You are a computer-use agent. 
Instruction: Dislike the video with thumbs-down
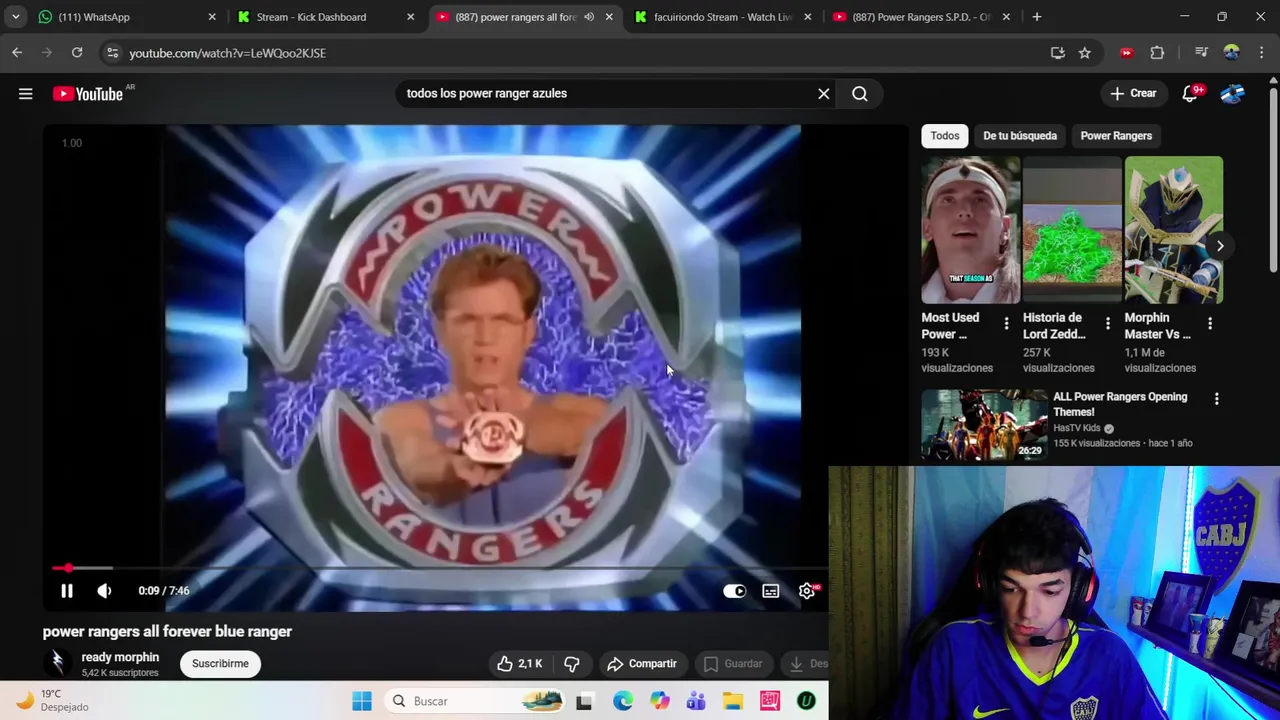click(x=572, y=664)
